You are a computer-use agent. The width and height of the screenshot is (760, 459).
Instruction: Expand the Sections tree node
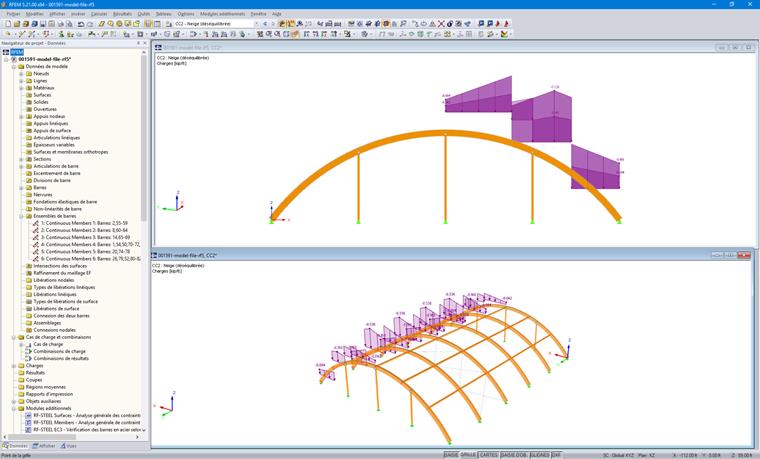point(21,159)
